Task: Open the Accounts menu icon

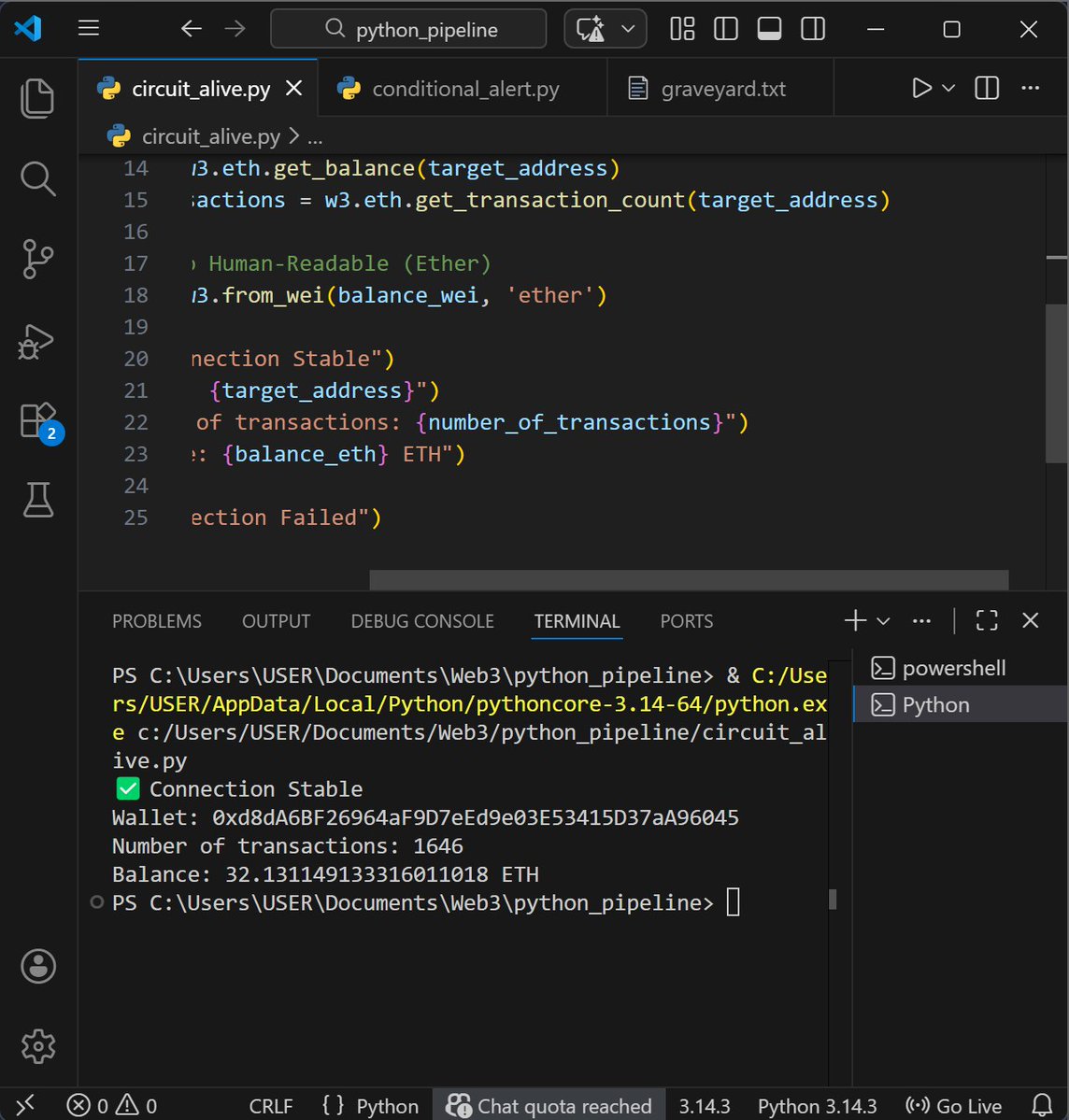Action: [x=38, y=967]
